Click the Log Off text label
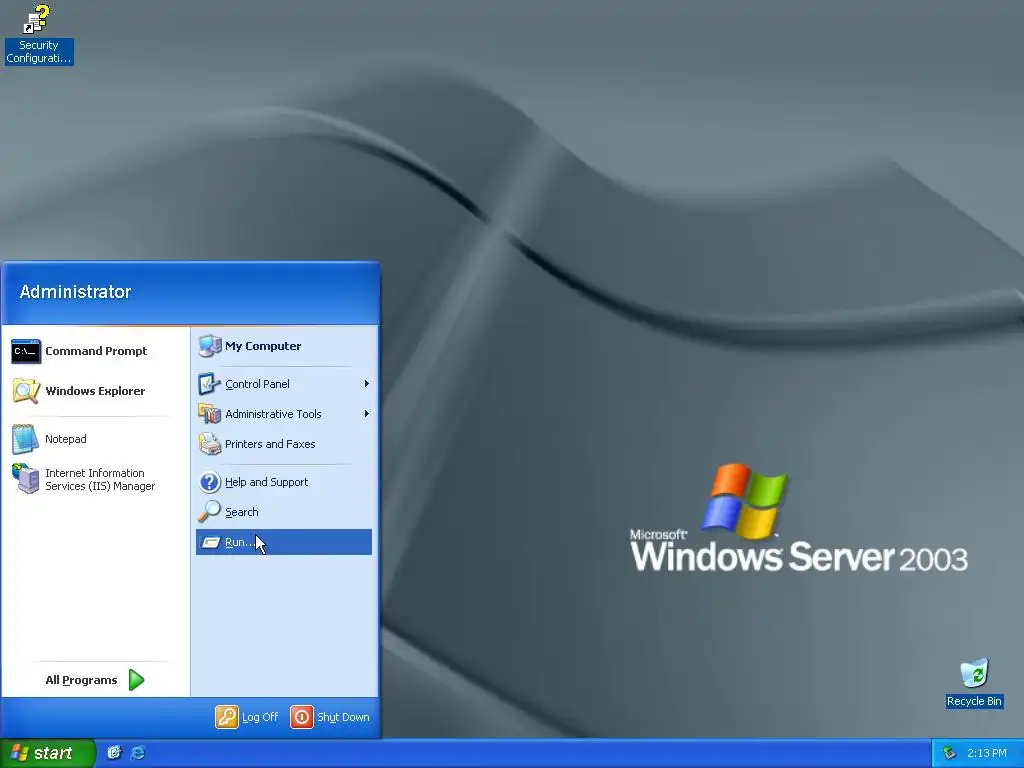 pos(260,717)
